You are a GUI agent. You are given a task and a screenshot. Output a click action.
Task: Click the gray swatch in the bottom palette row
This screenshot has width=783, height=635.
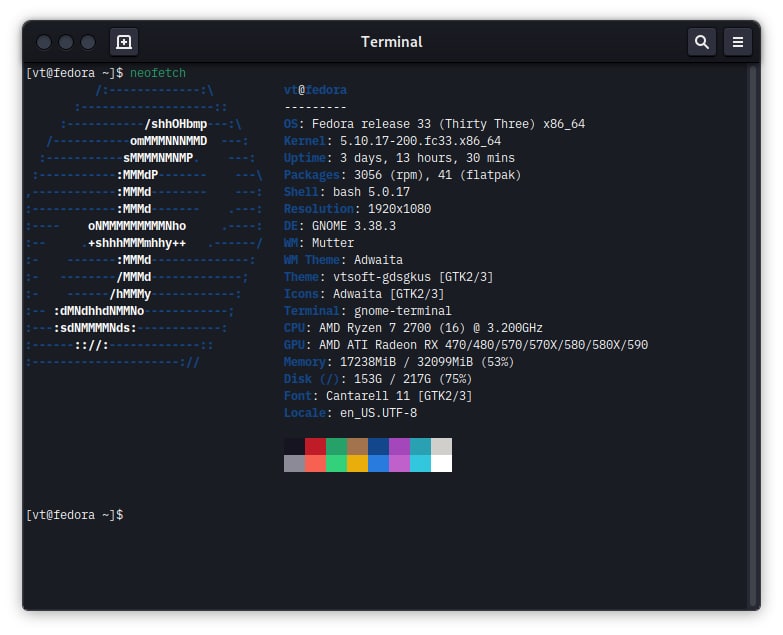[x=294, y=463]
